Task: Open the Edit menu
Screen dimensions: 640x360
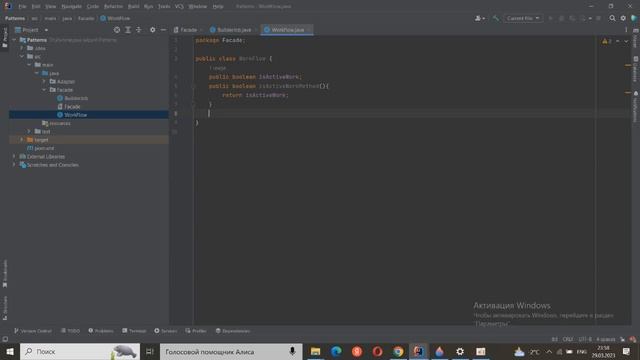Action: click(x=36, y=7)
